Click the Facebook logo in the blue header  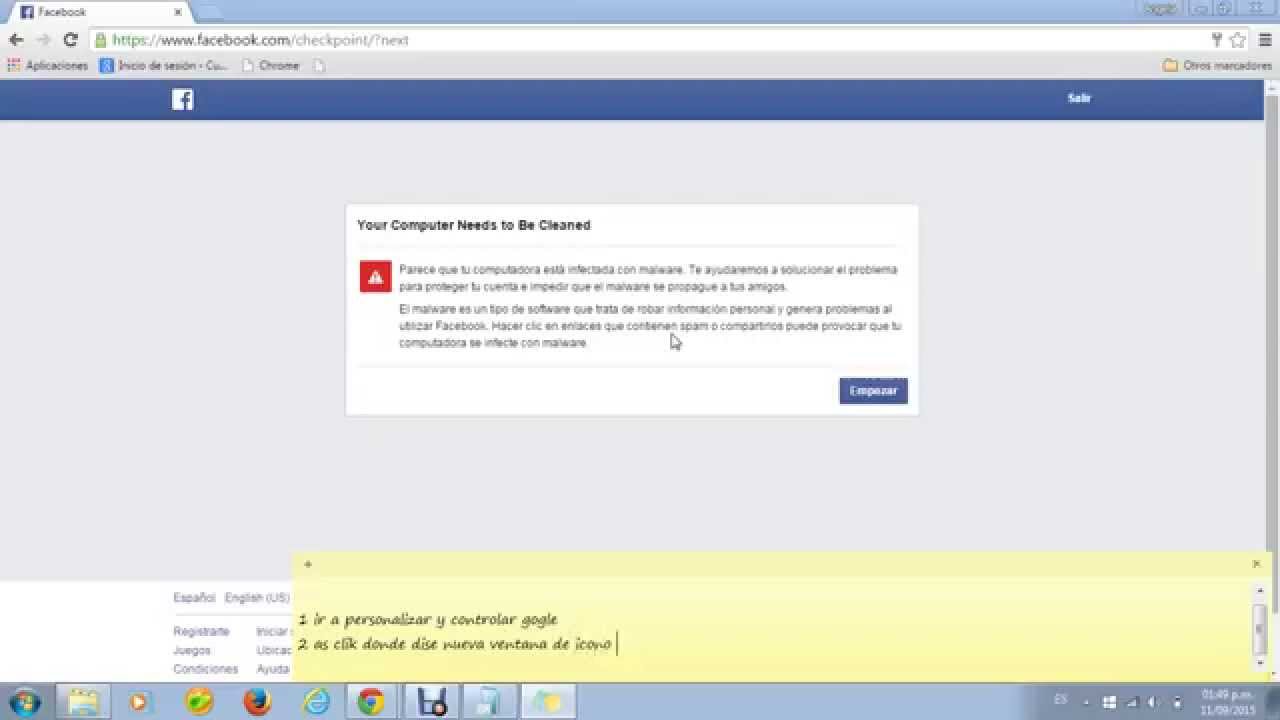pos(182,99)
